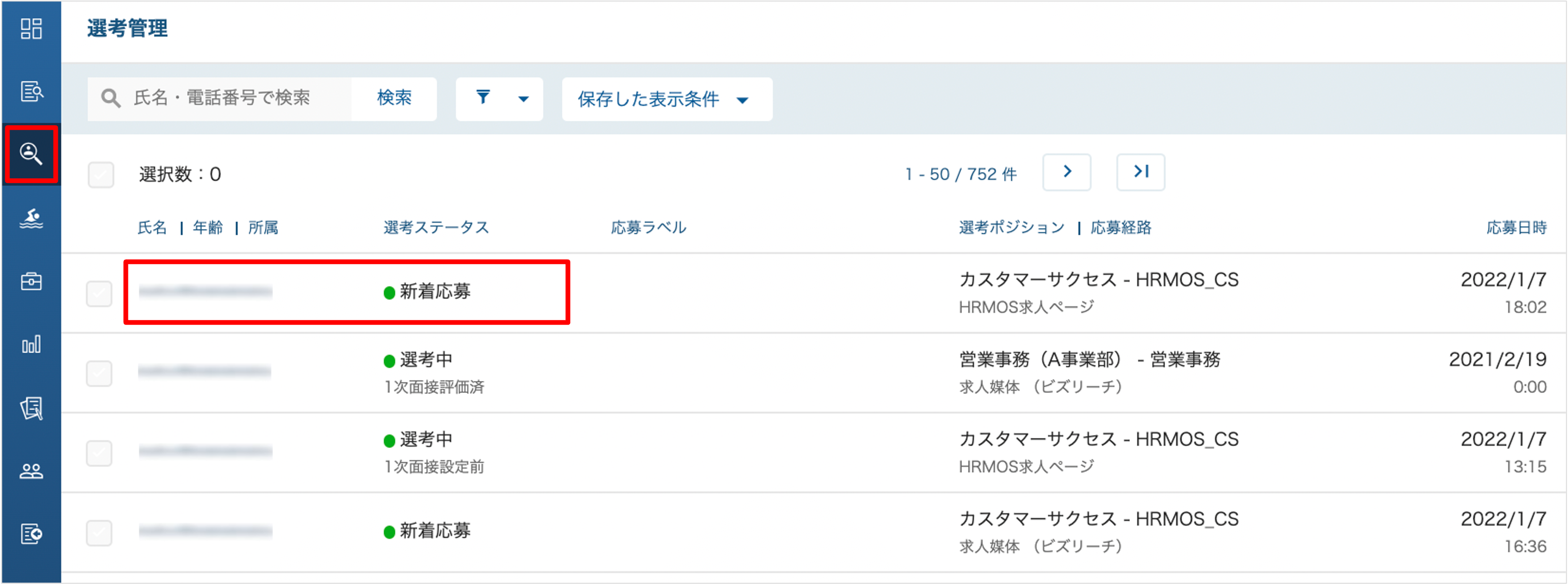Sort by 応募日時 column header
The width and height of the screenshot is (1568, 584).
pyautogui.click(x=1516, y=228)
